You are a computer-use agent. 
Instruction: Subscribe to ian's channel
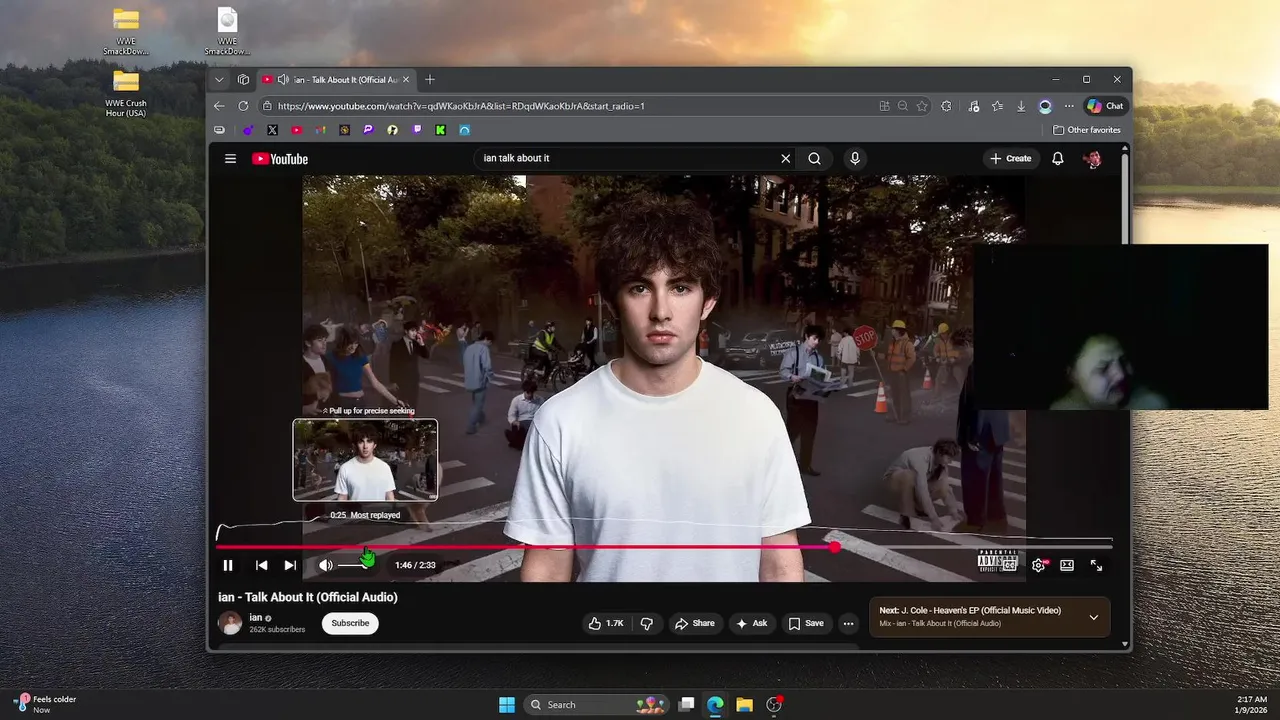click(x=350, y=623)
